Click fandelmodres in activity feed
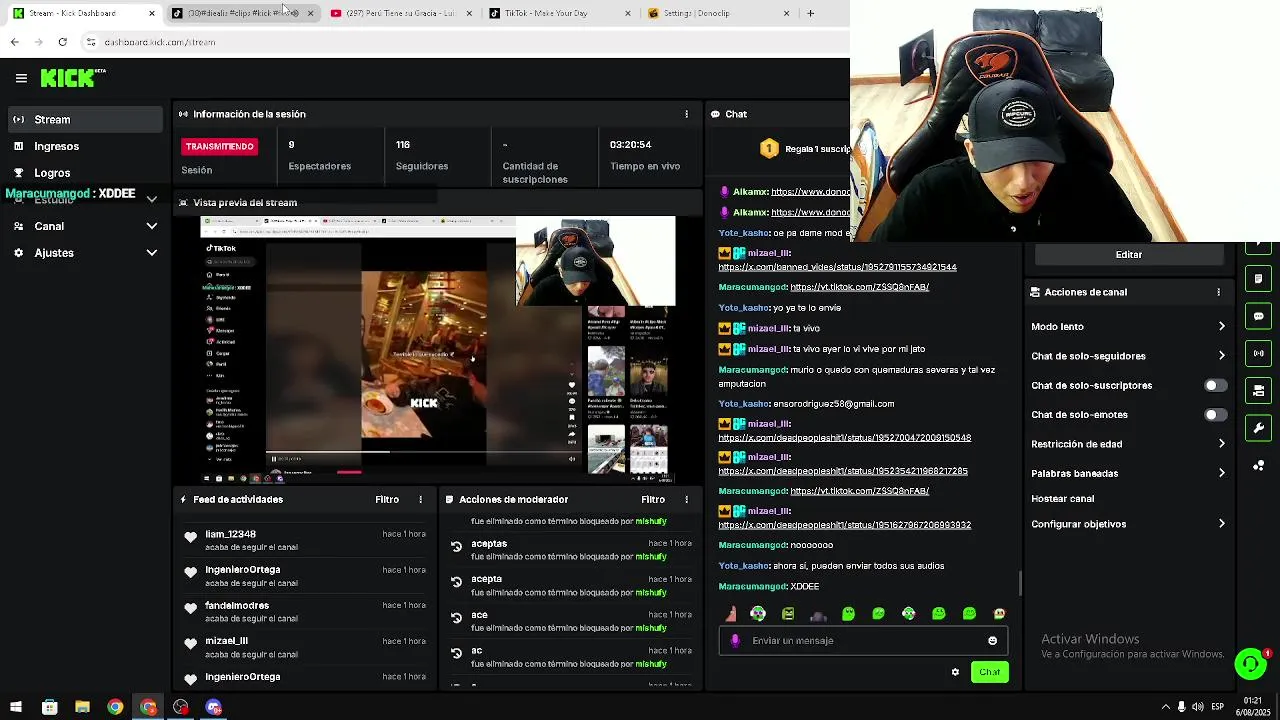 (x=237, y=606)
